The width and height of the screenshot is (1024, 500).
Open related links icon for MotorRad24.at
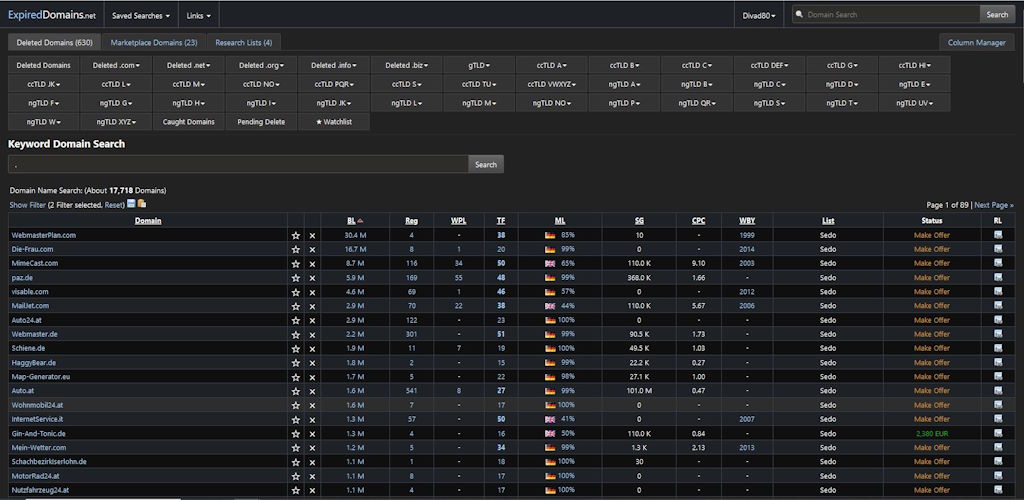(x=998, y=476)
